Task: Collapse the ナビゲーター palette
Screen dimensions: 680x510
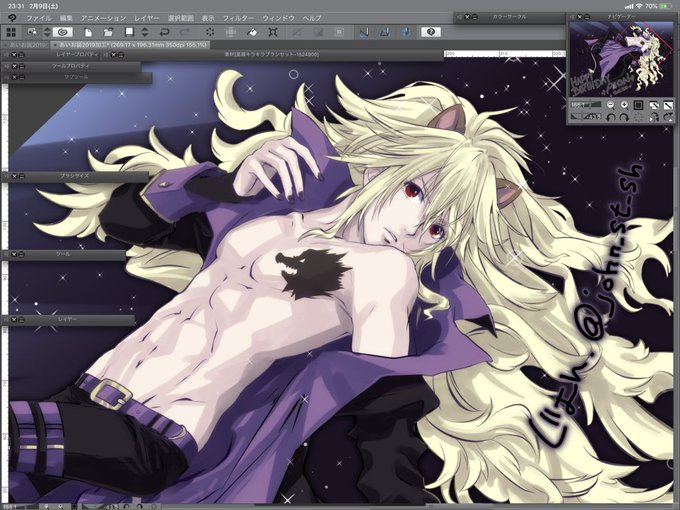Action: click(x=588, y=17)
